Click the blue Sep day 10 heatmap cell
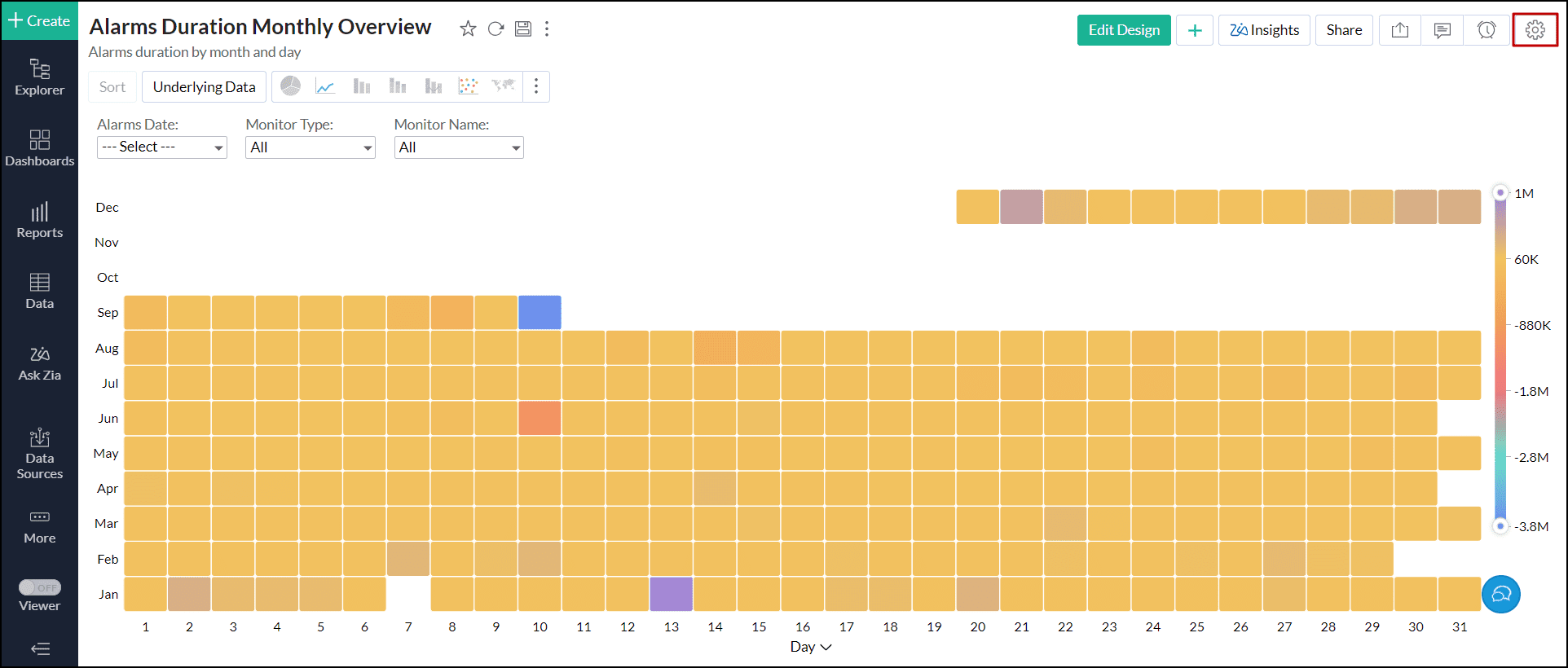1568x668 pixels. tap(540, 313)
